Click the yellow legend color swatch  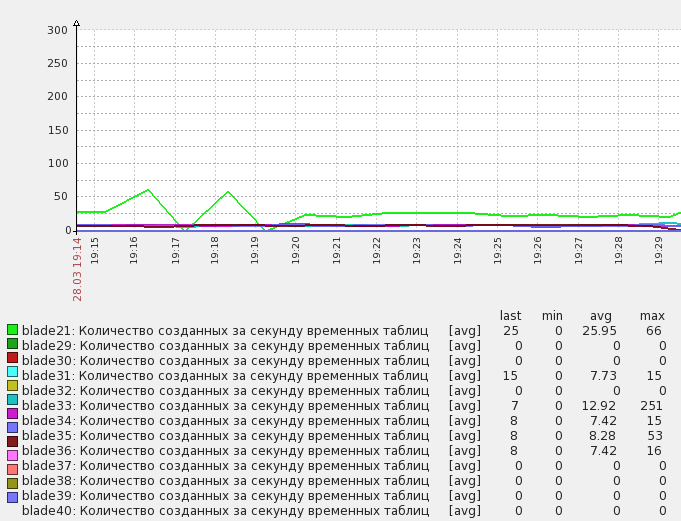(x=13, y=386)
